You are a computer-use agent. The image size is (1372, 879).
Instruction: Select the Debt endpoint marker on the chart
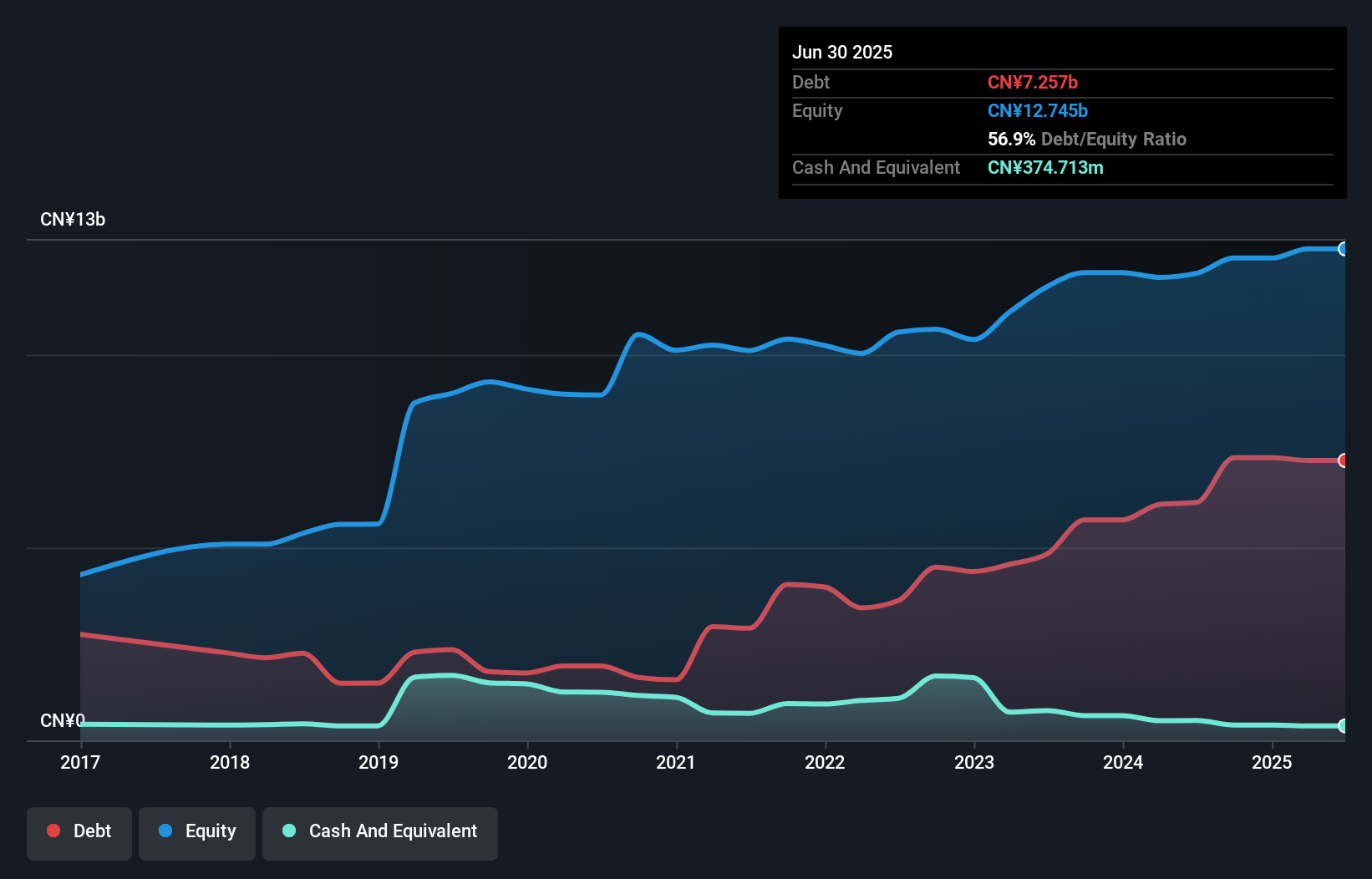(1343, 460)
